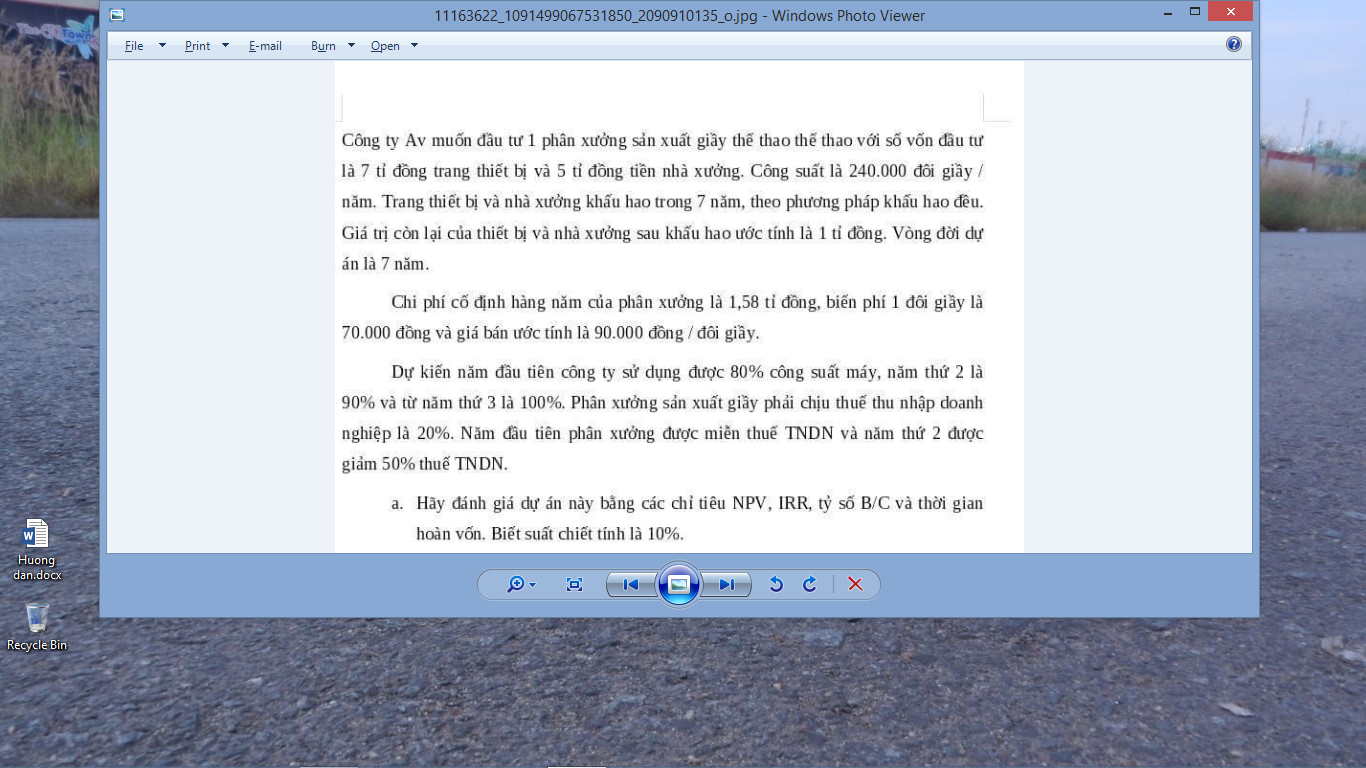Click the E-mail toolbar button
The height and width of the screenshot is (768, 1366).
click(265, 46)
